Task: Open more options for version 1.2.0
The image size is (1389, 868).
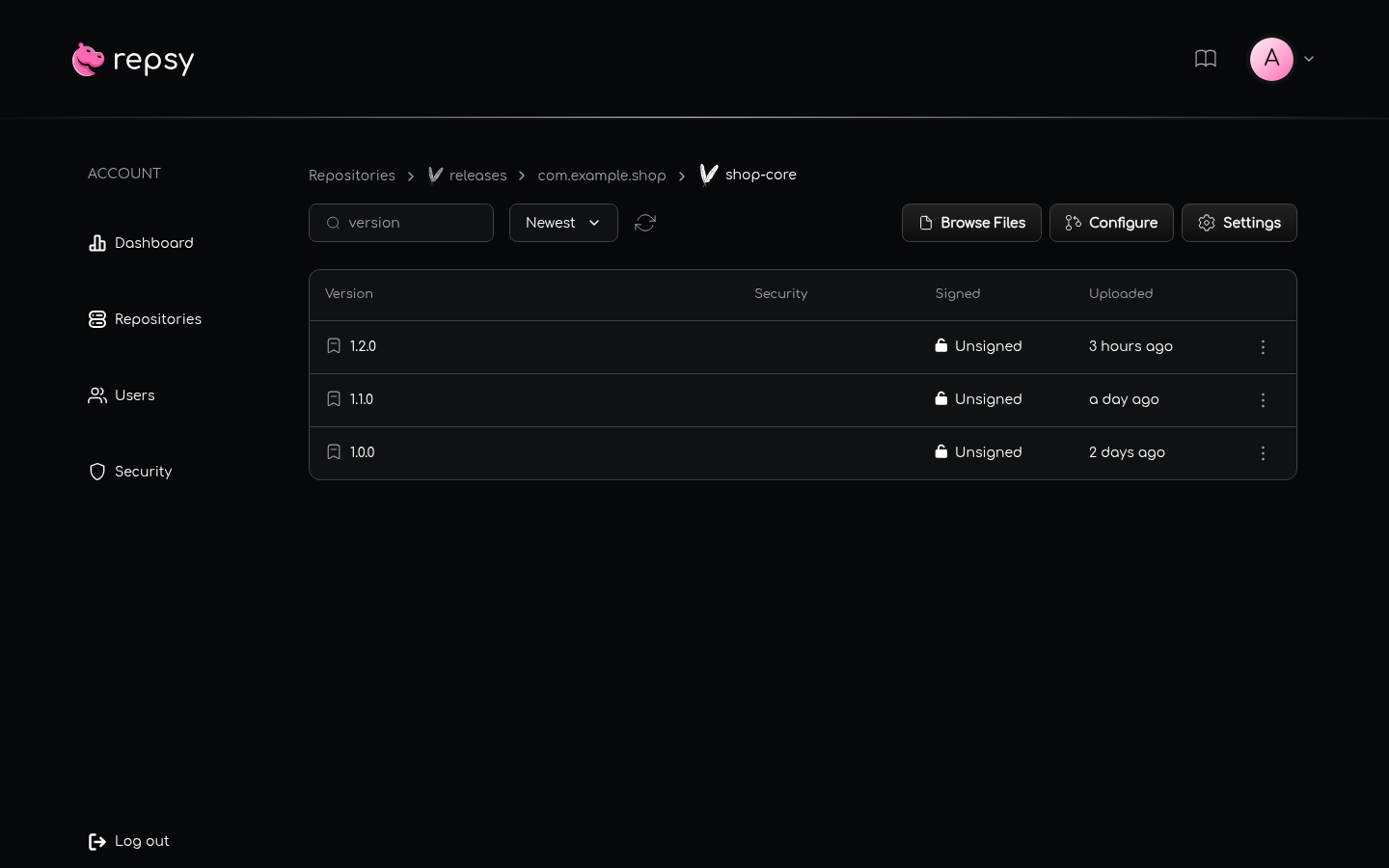Action: tap(1263, 347)
